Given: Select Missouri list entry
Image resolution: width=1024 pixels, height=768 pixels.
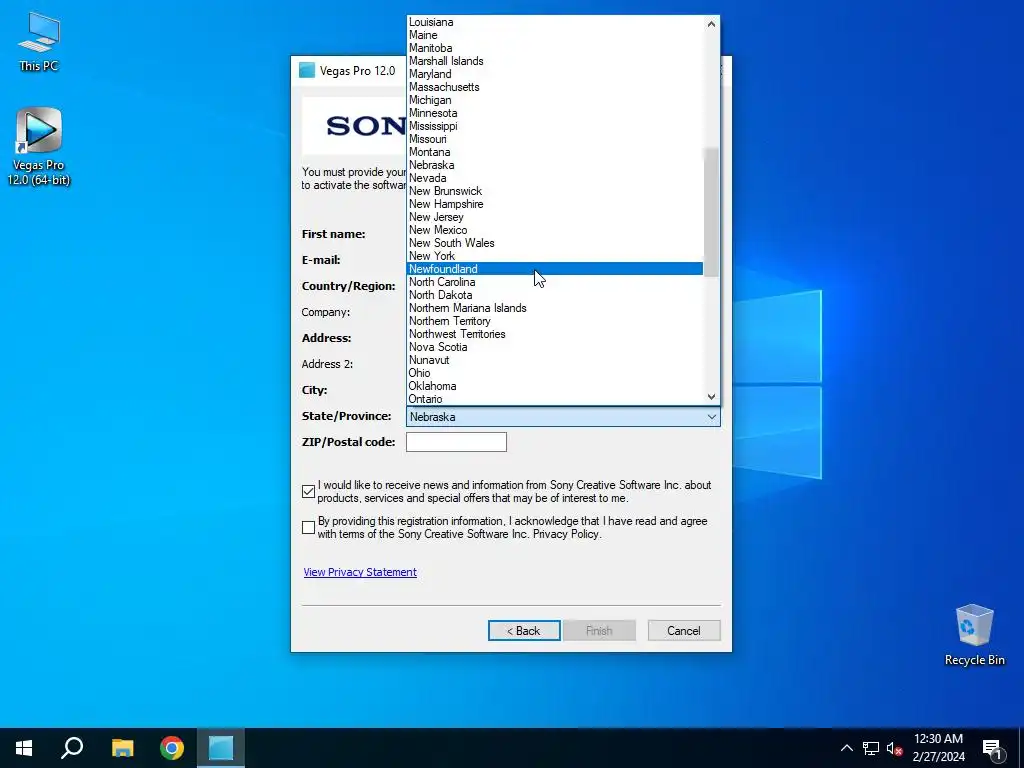Looking at the screenshot, I should pyautogui.click(x=554, y=139).
